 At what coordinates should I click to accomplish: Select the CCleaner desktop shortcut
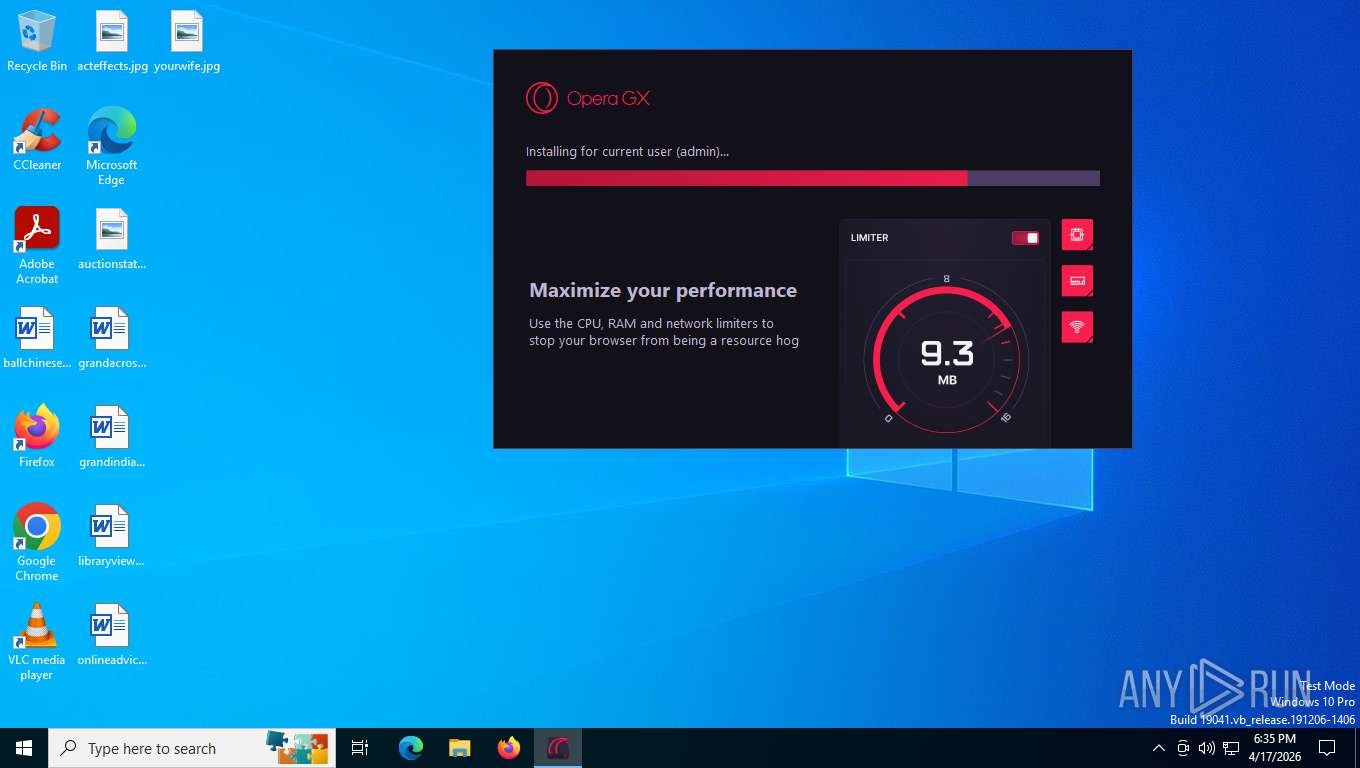37,140
